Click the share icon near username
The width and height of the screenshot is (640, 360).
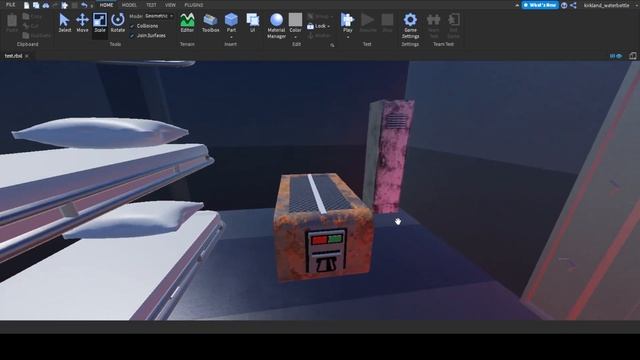click(573, 5)
